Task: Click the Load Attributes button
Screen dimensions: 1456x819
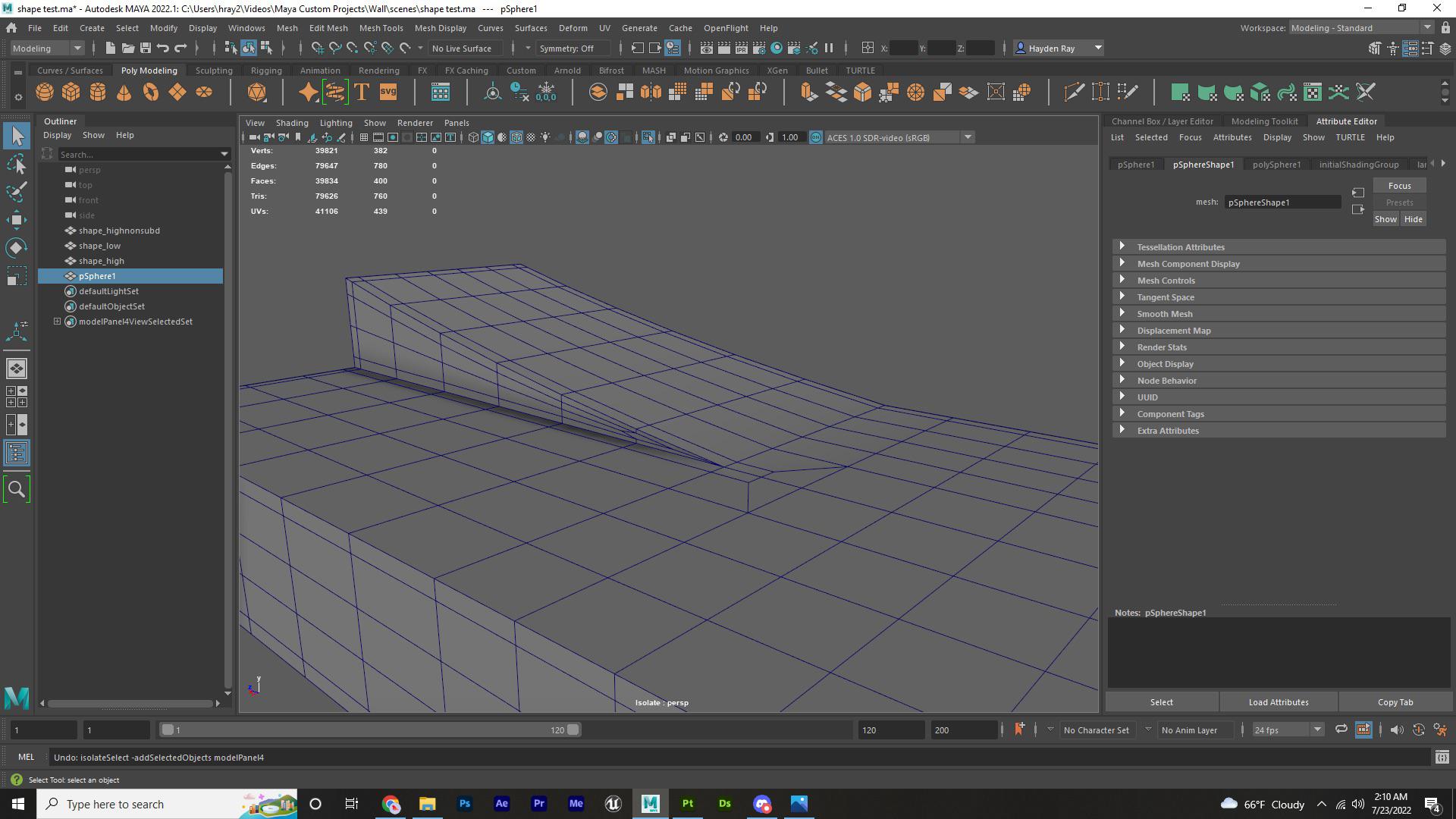Action: (x=1278, y=701)
